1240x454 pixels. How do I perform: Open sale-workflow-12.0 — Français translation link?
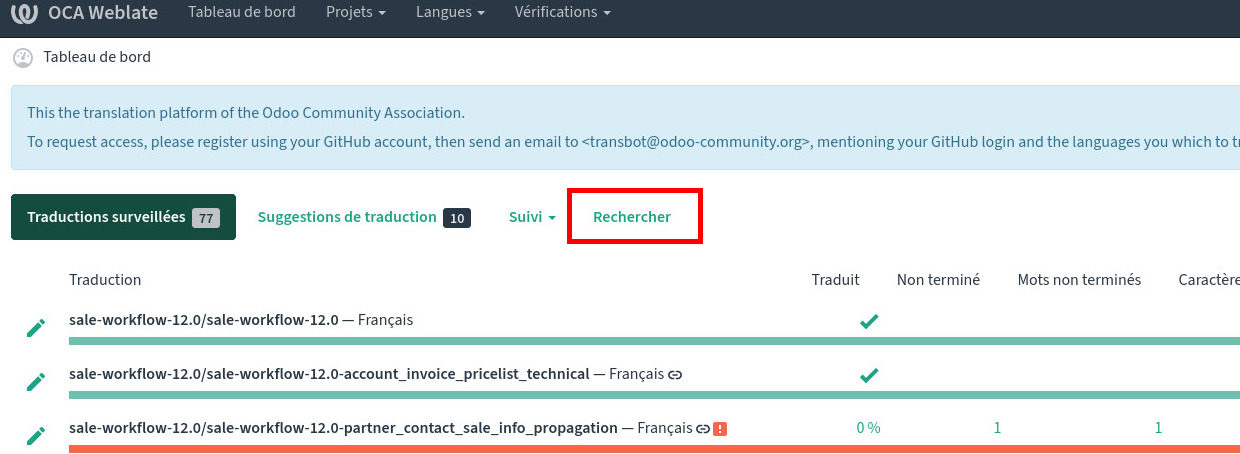[x=241, y=320]
